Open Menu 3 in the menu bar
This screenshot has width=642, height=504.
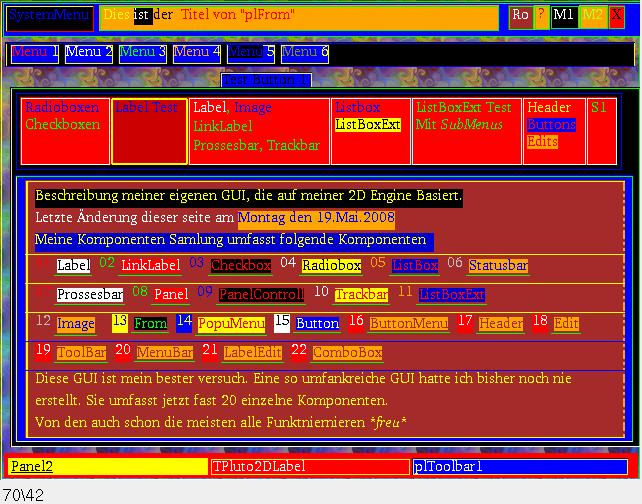(142, 52)
